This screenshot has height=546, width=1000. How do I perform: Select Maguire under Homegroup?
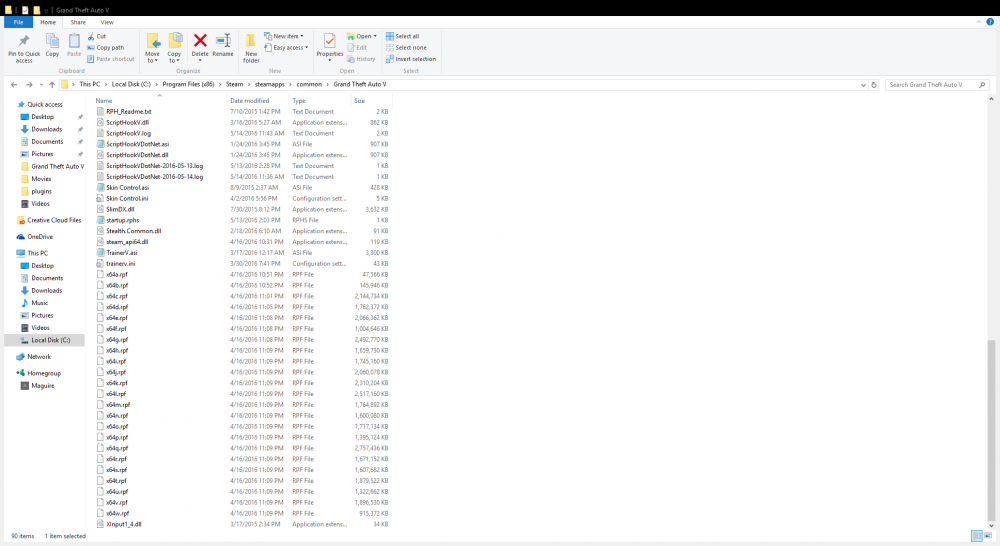coord(43,386)
